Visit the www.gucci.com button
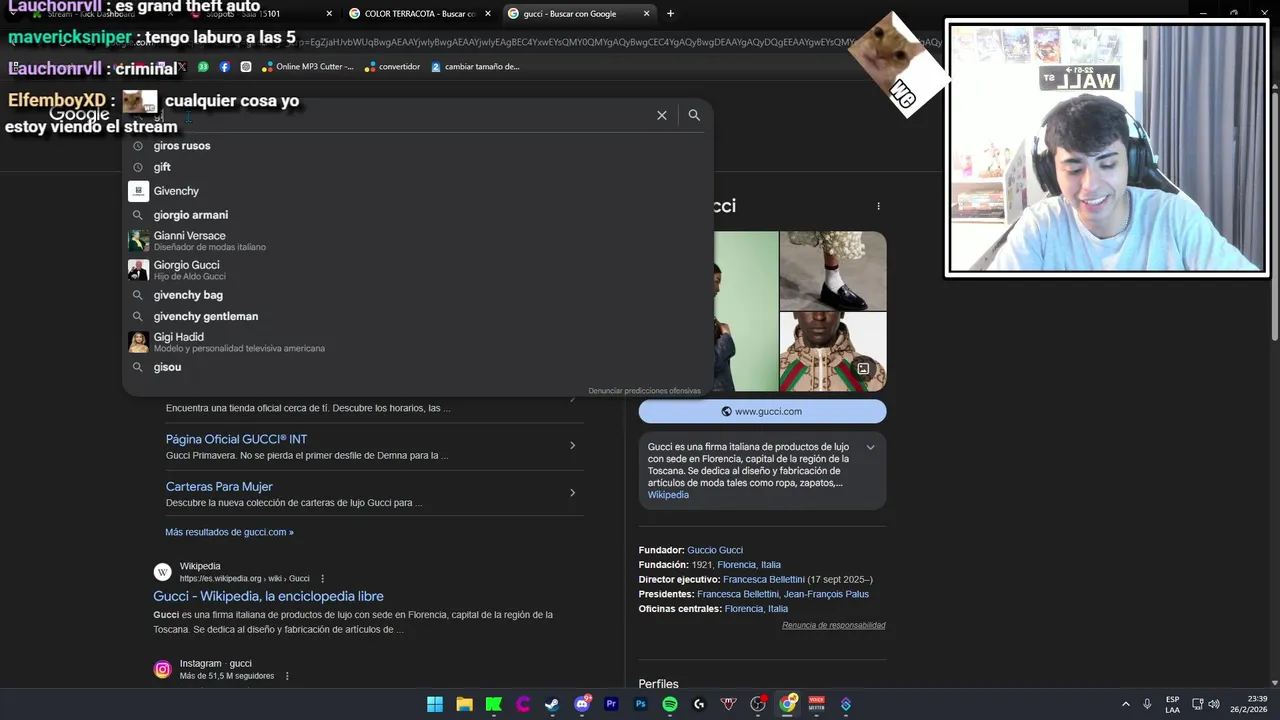 pos(762,411)
